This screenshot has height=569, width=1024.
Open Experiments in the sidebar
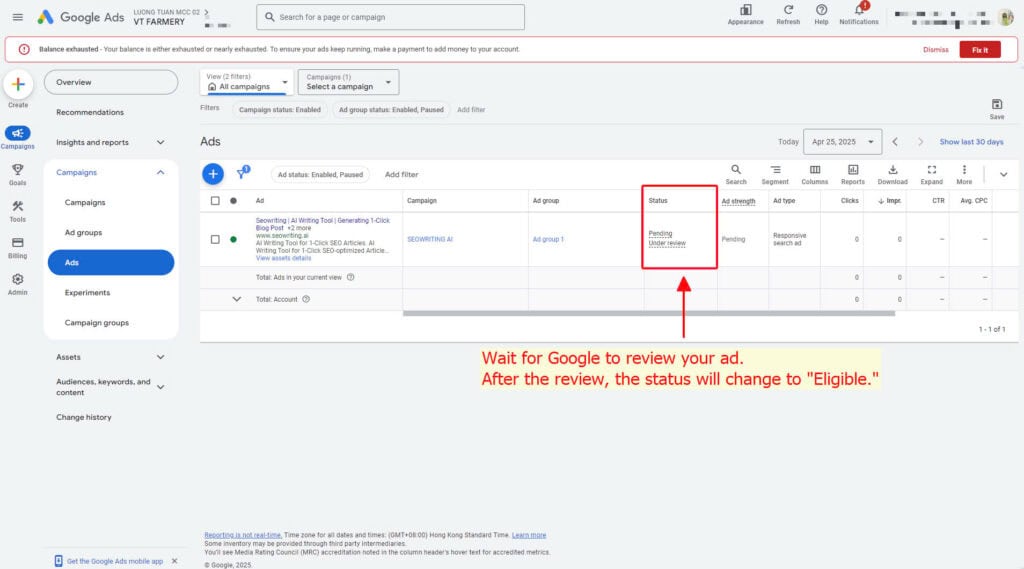(x=88, y=293)
